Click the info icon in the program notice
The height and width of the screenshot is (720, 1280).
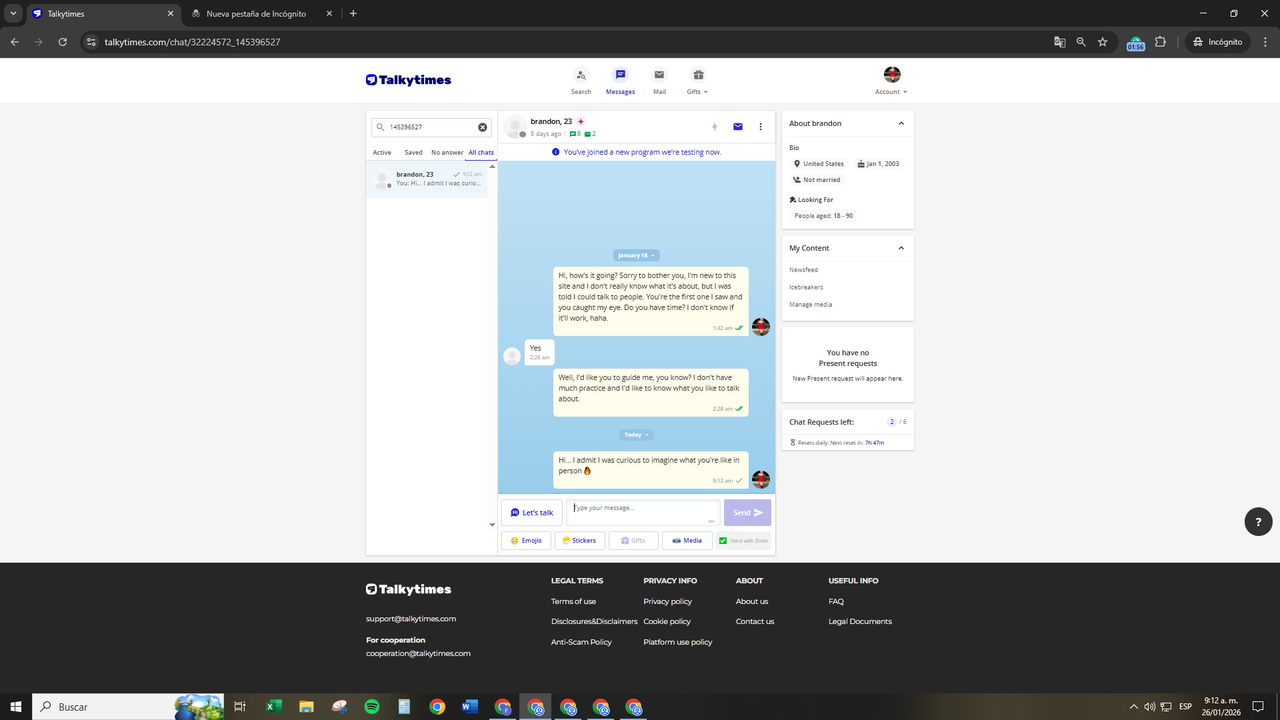tap(556, 152)
